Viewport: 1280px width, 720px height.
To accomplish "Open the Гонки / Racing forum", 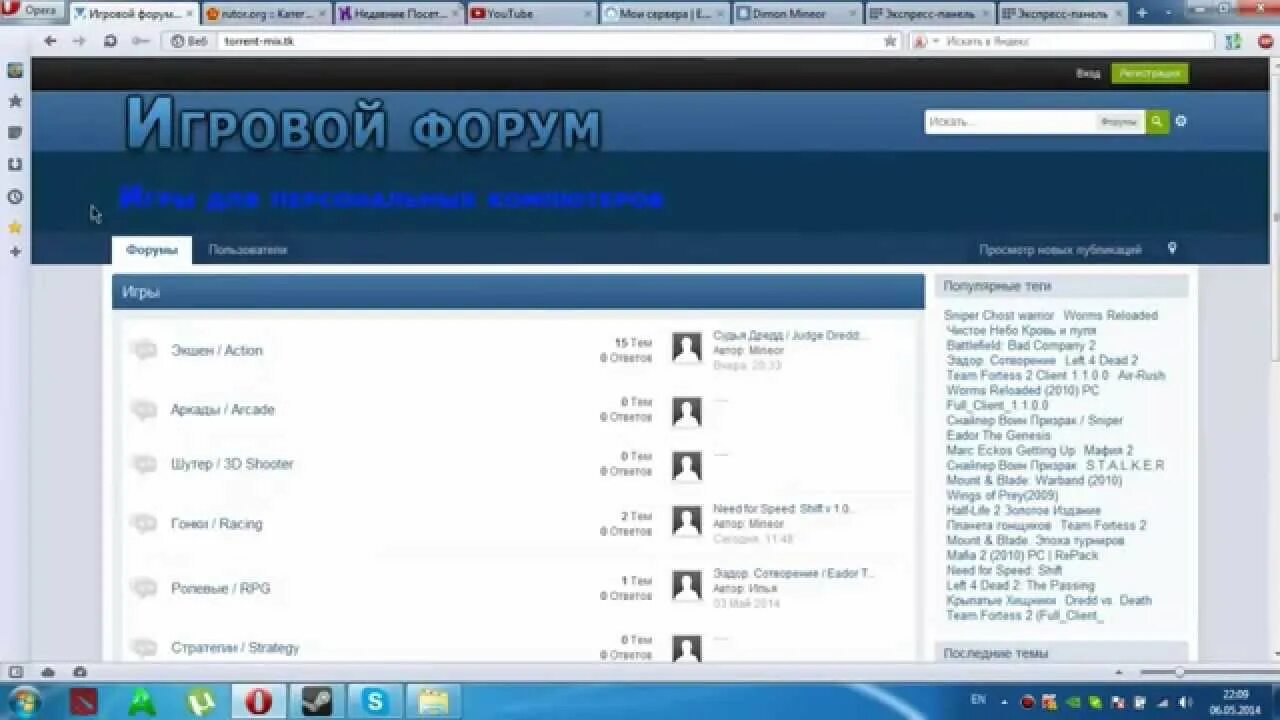I will pos(216,524).
